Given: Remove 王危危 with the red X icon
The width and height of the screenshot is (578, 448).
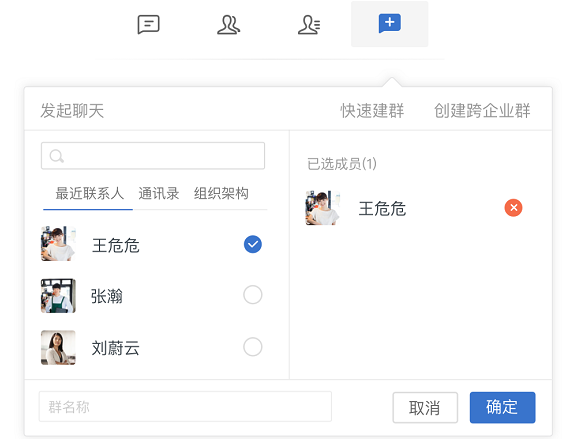Looking at the screenshot, I should pyautogui.click(x=513, y=208).
